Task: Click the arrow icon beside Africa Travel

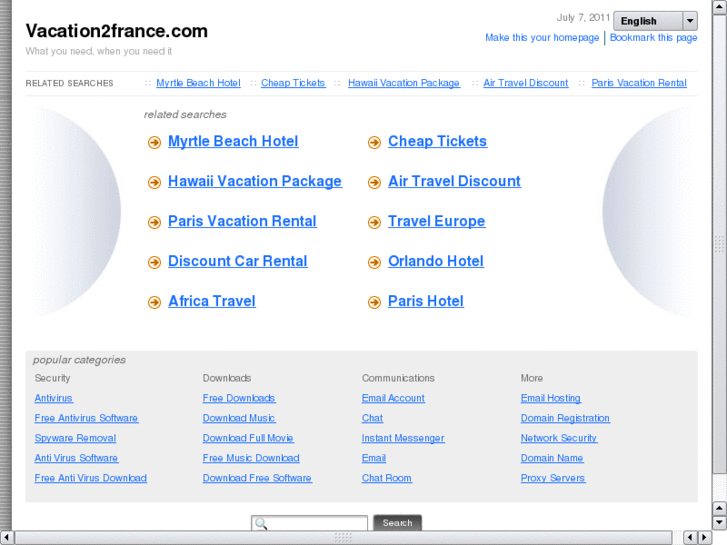Action: pyautogui.click(x=154, y=302)
